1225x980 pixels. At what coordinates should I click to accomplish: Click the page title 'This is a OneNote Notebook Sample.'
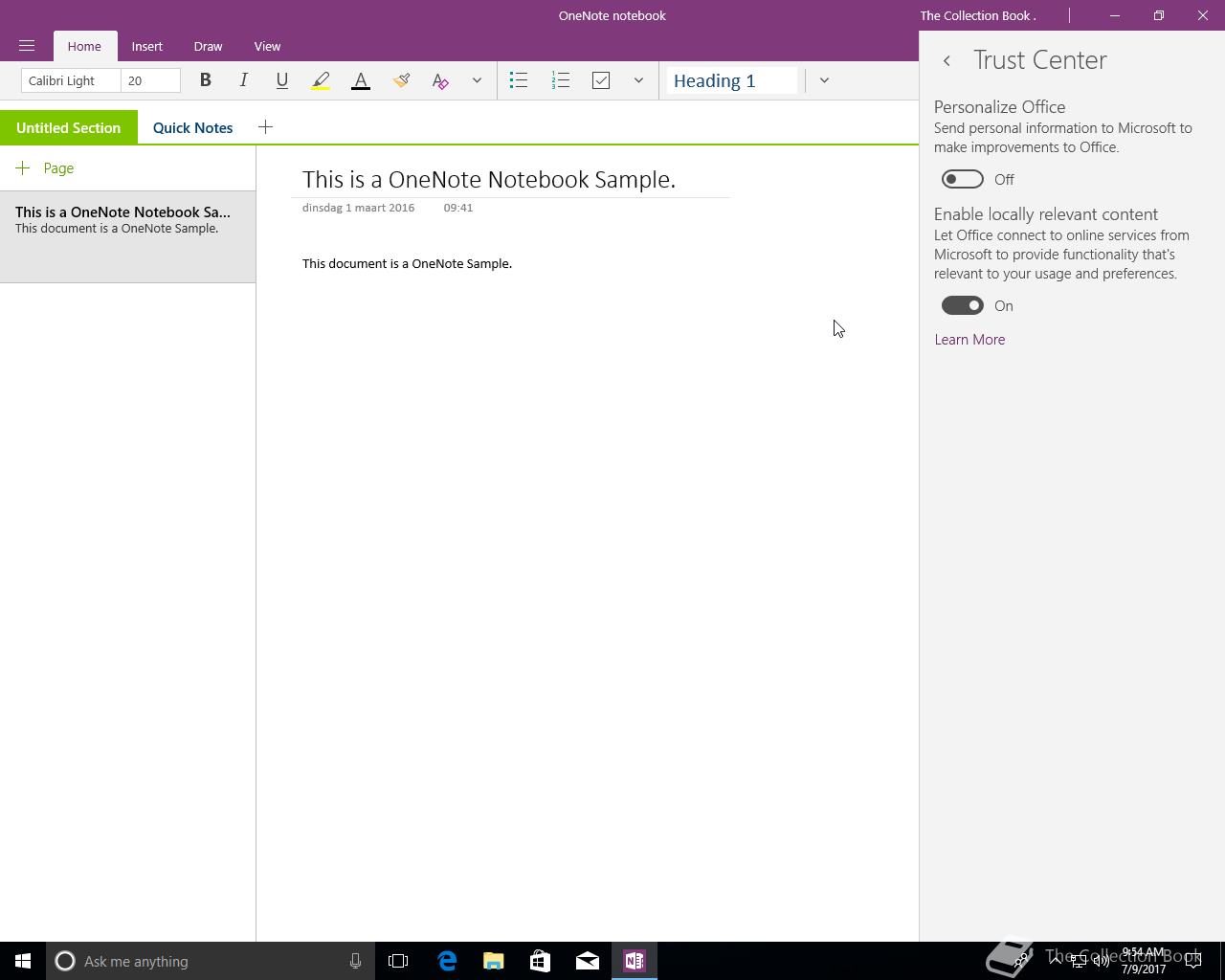489,179
